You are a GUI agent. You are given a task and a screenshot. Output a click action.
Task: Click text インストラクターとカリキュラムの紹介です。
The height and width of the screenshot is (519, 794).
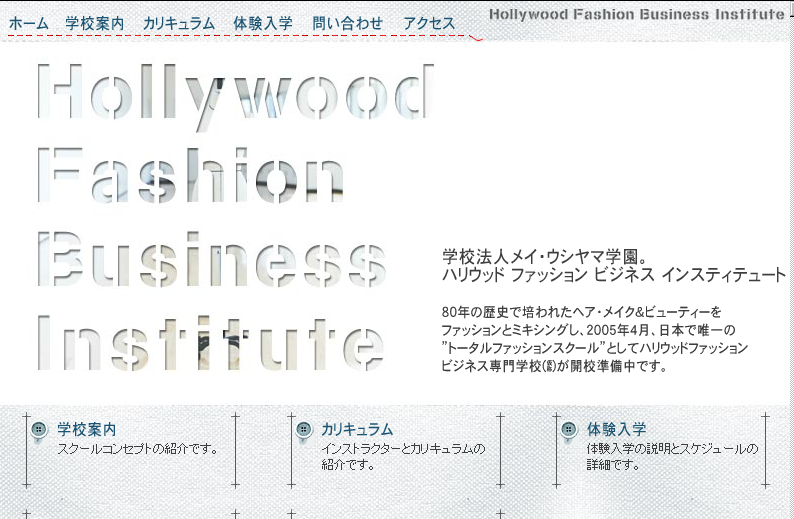point(403,456)
